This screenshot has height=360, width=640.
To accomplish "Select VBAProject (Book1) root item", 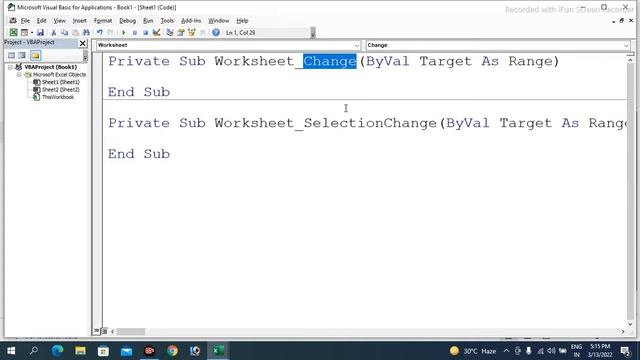I will tap(50, 67).
